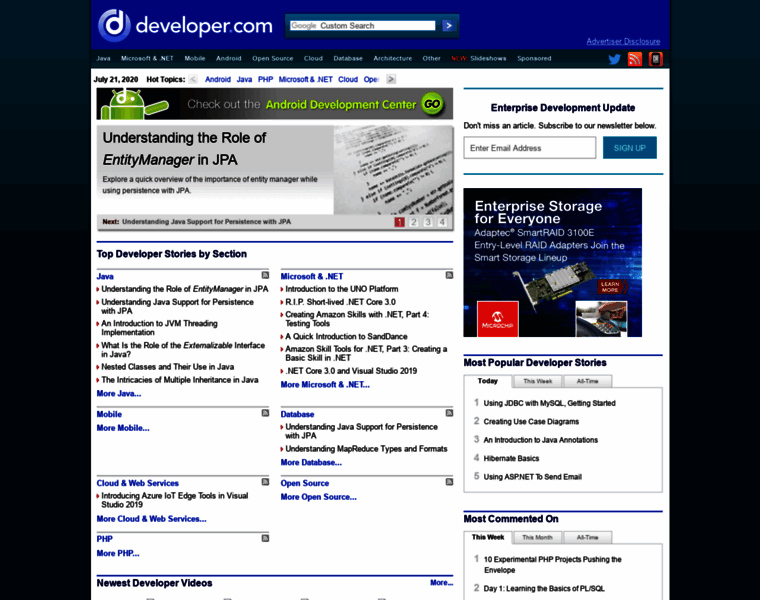Viewport: 760px width, 600px height.
Task: Open the Mobile nav menu item
Action: click(195, 58)
